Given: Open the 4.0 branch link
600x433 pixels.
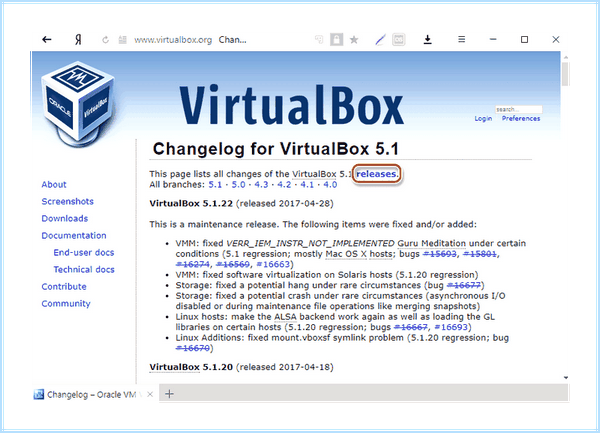Looking at the screenshot, I should tap(330, 185).
